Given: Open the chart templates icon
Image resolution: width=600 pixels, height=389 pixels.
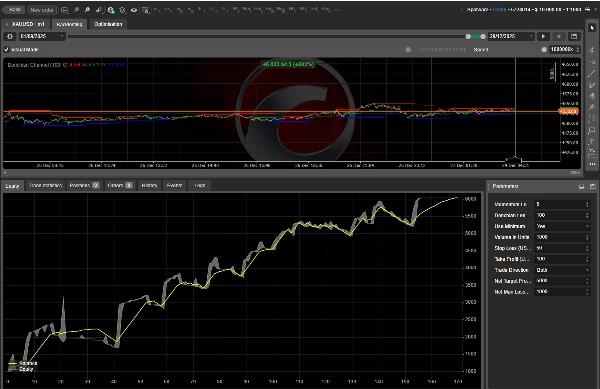Looking at the screenshot, I should (145, 10).
